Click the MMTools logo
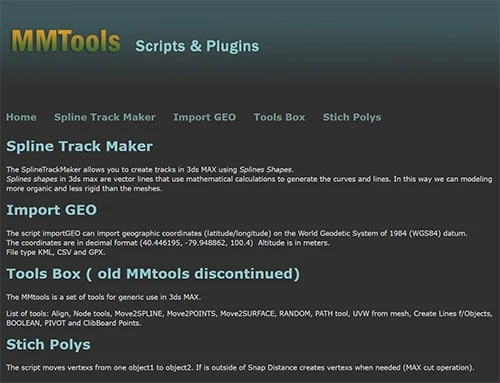 66,41
